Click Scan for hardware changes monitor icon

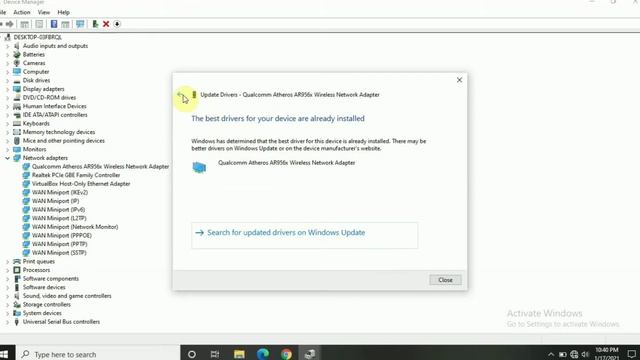click(x=80, y=24)
